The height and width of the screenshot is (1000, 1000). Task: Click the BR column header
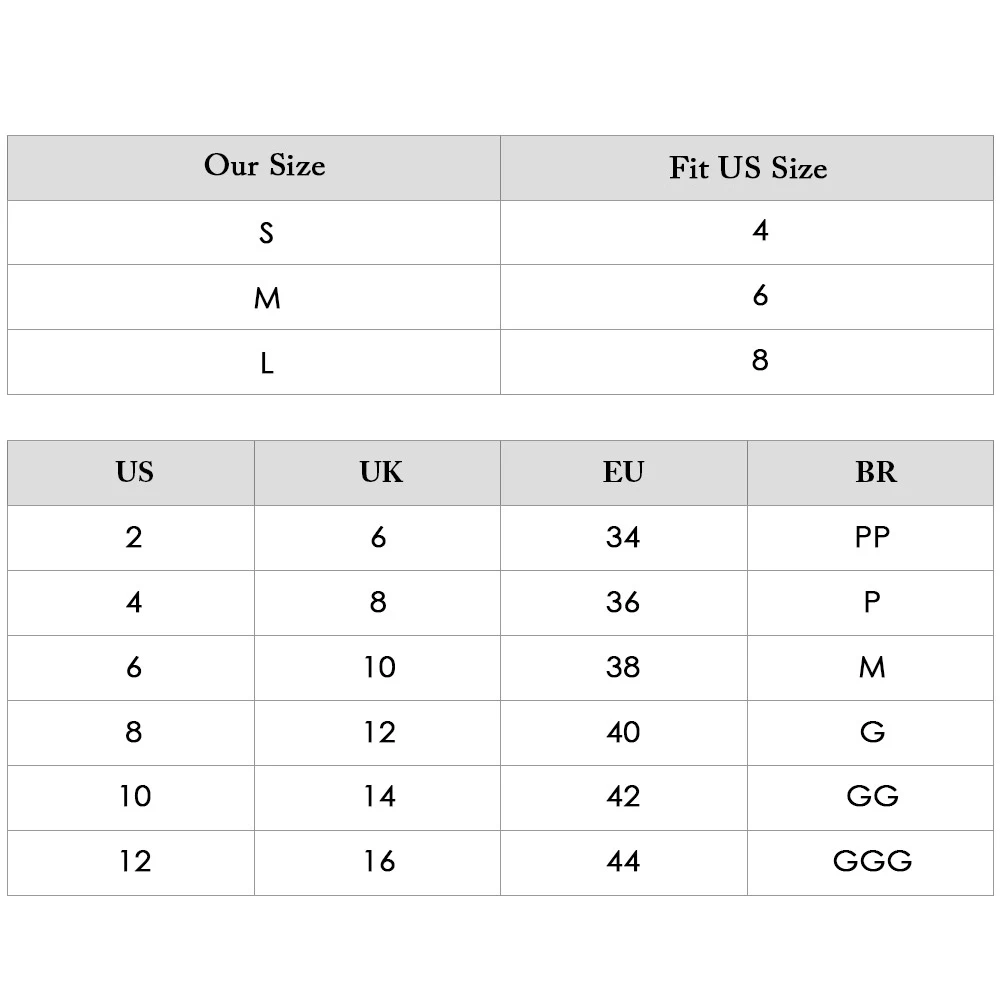tap(875, 472)
